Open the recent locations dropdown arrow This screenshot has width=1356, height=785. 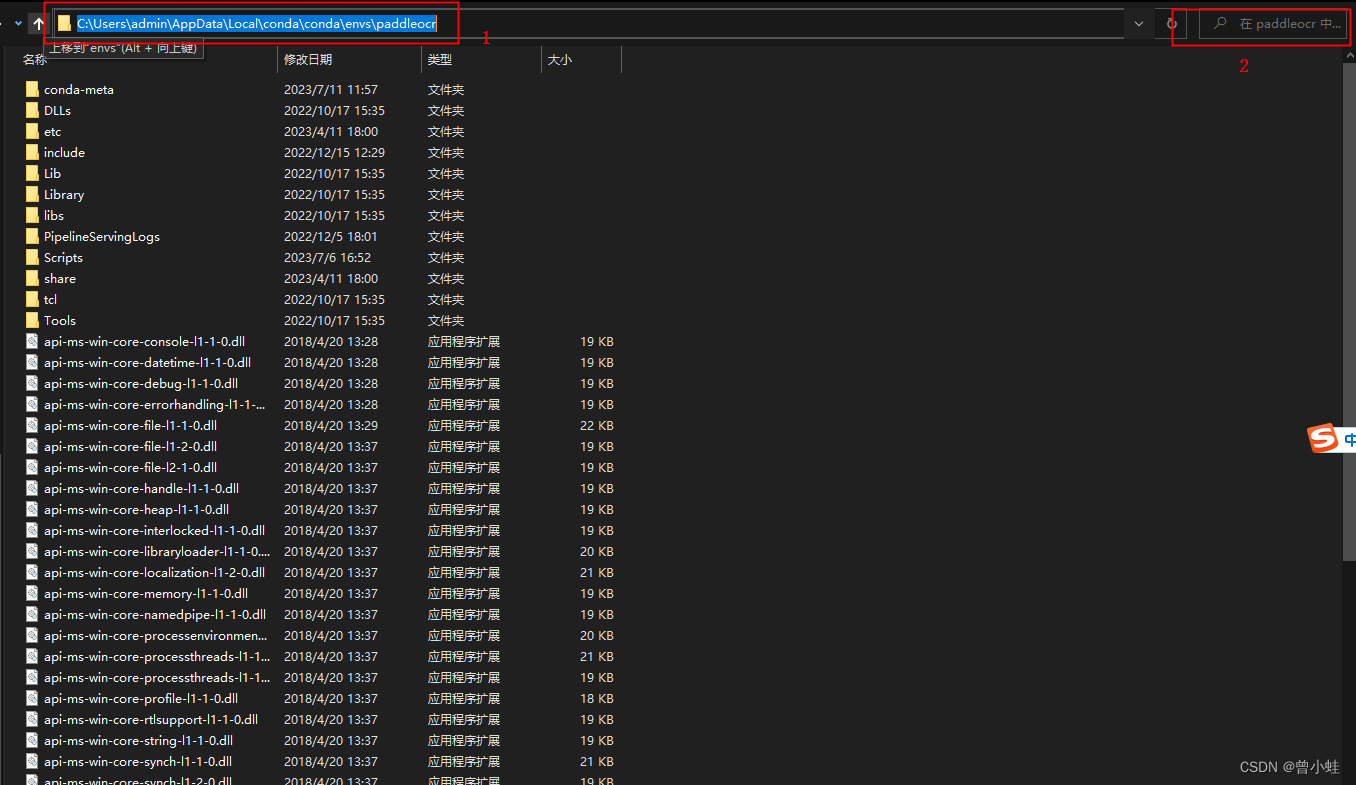tap(18, 23)
